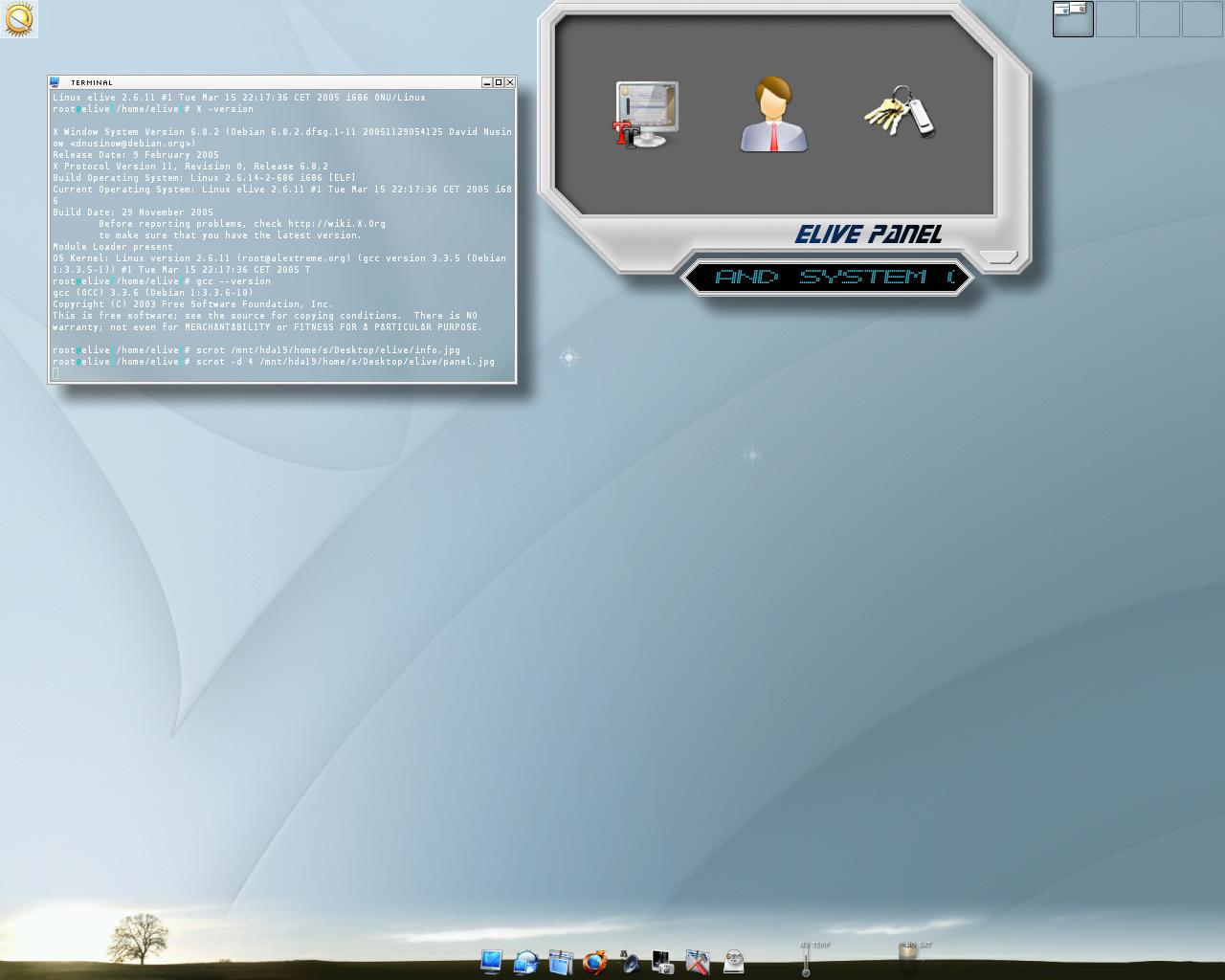Open the hammer tools icon in the dock

pyautogui.click(x=699, y=962)
